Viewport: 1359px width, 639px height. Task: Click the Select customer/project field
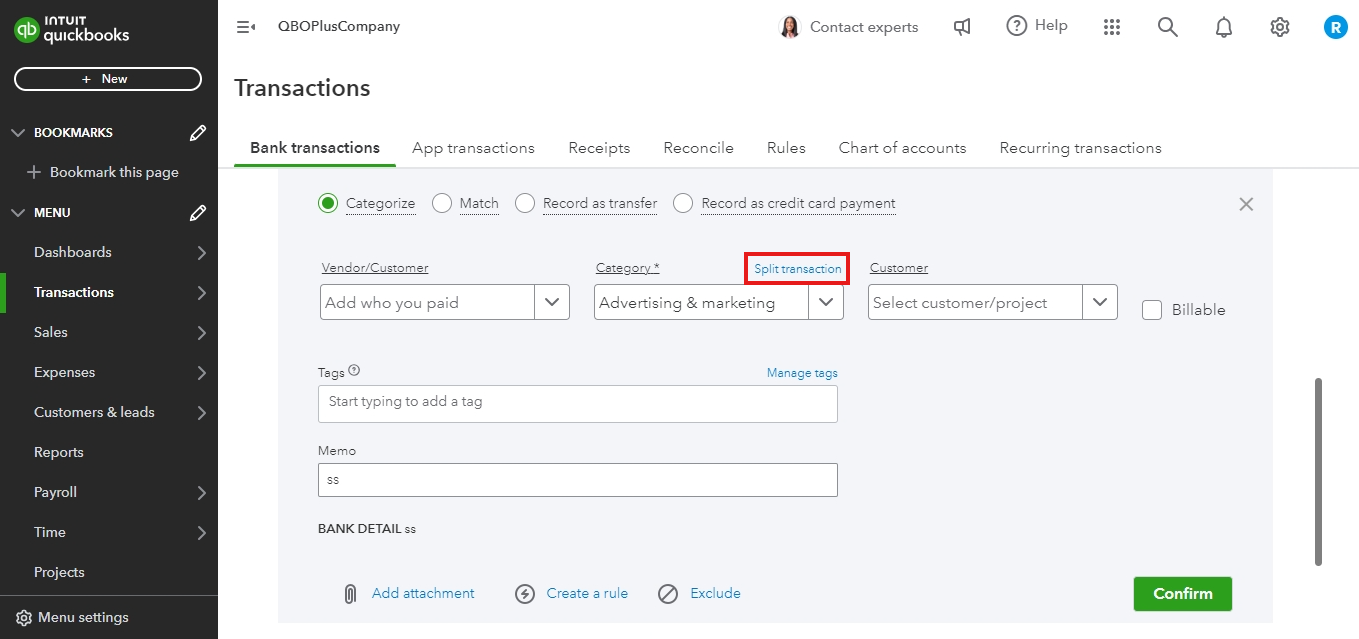pos(976,303)
